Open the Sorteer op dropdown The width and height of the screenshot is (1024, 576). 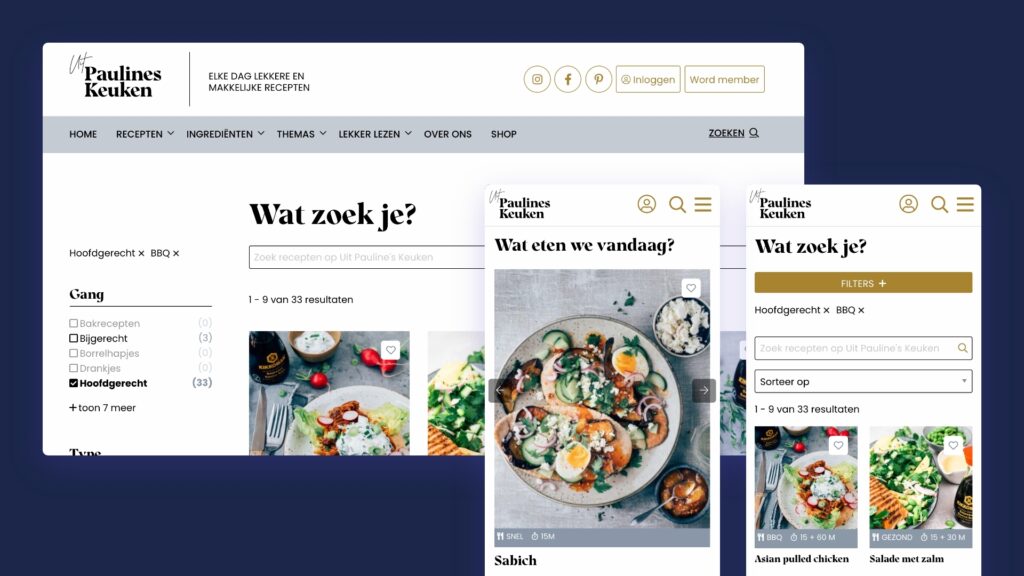coord(863,381)
